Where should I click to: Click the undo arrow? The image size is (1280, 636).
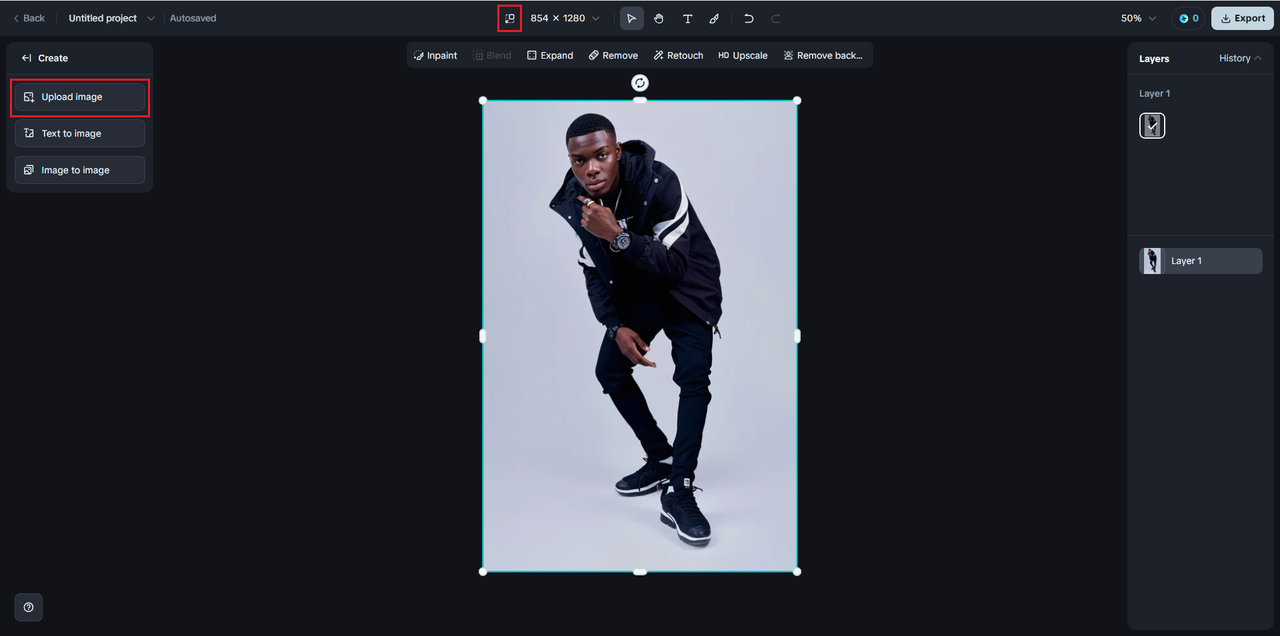point(749,18)
